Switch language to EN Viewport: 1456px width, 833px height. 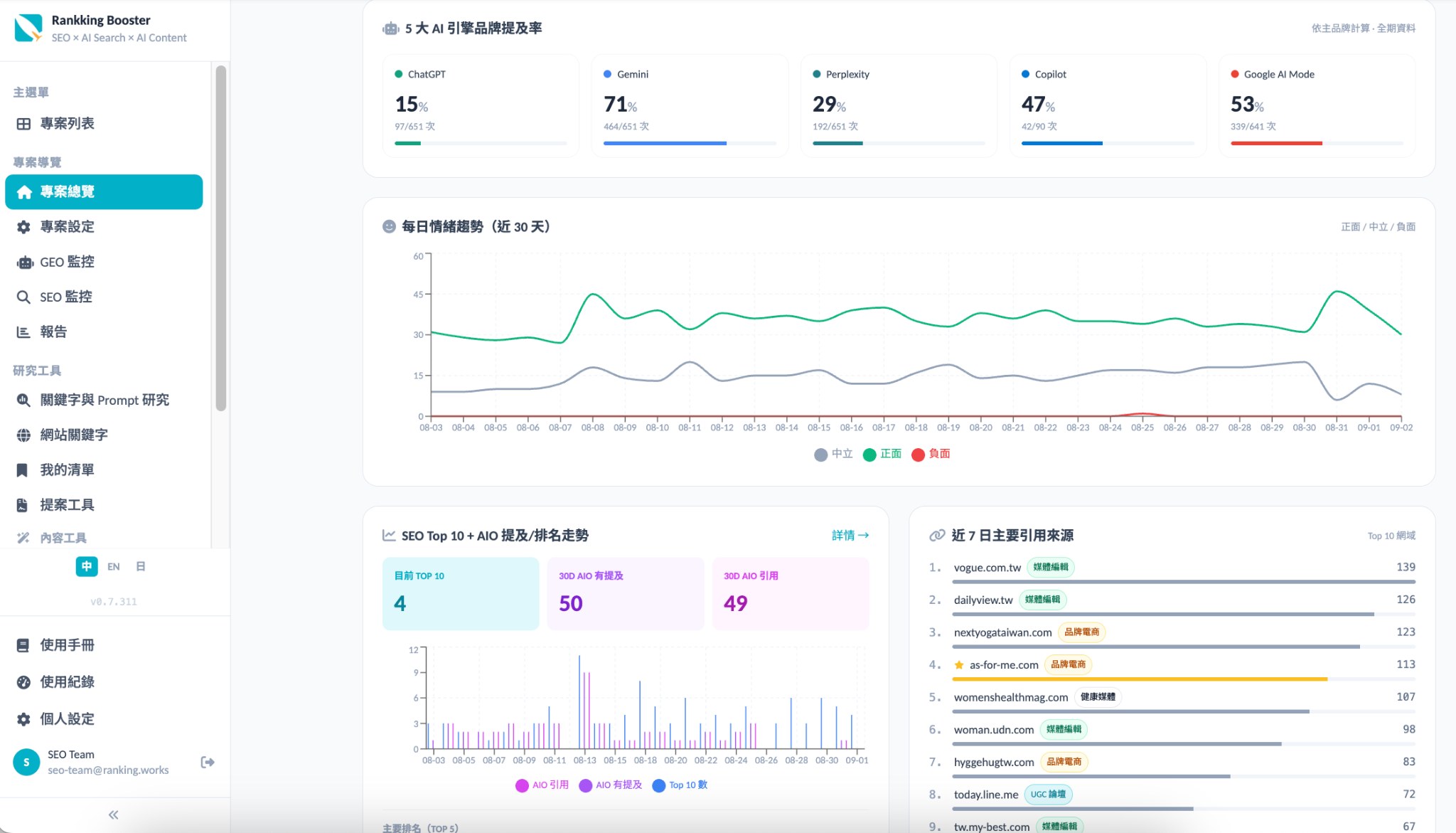click(x=114, y=567)
